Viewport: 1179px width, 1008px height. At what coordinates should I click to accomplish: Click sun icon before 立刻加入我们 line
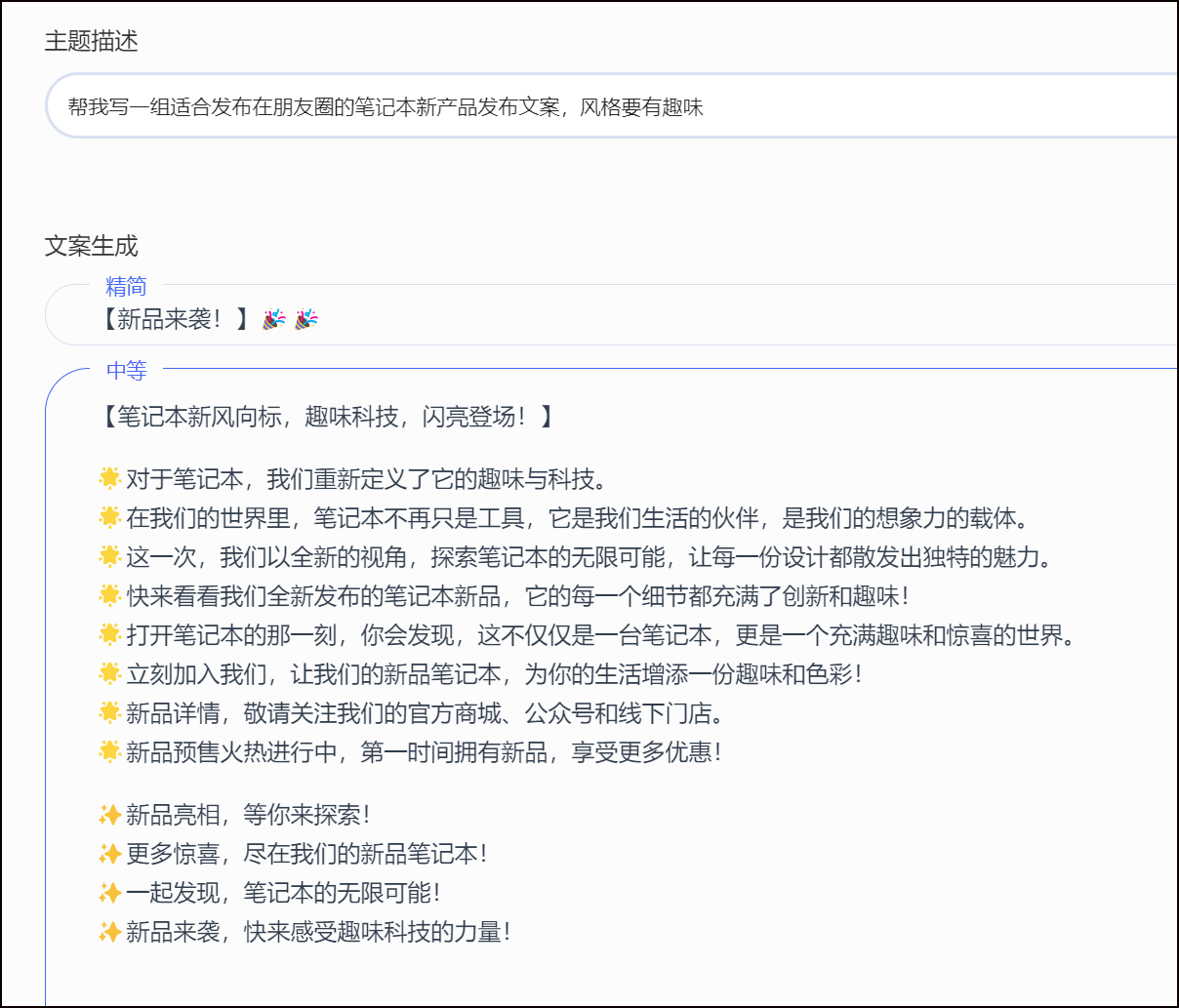point(110,673)
